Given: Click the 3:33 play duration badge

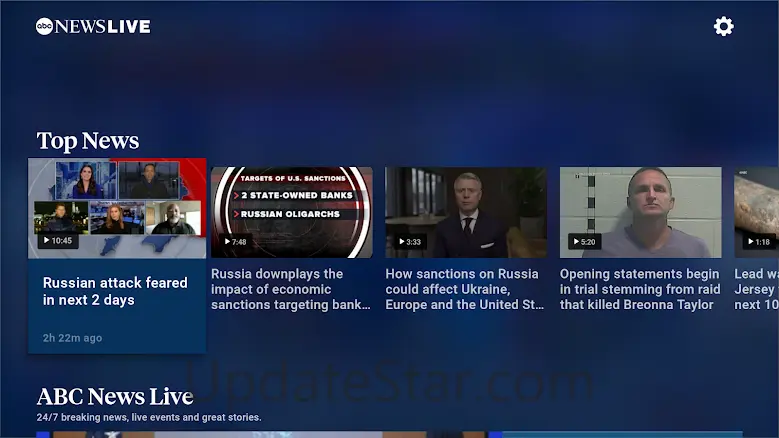Looking at the screenshot, I should [410, 242].
